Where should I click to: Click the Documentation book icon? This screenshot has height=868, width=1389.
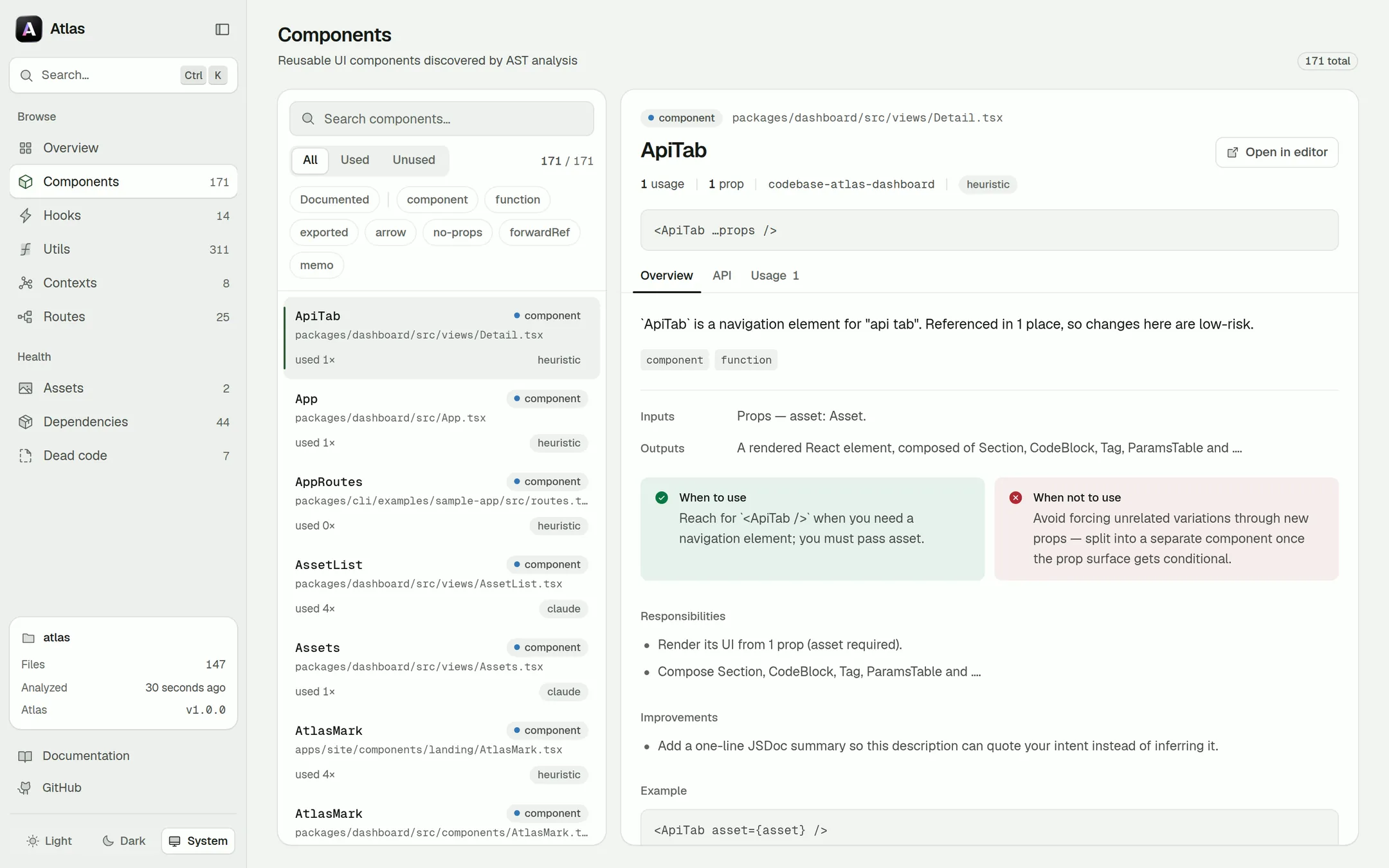25,756
